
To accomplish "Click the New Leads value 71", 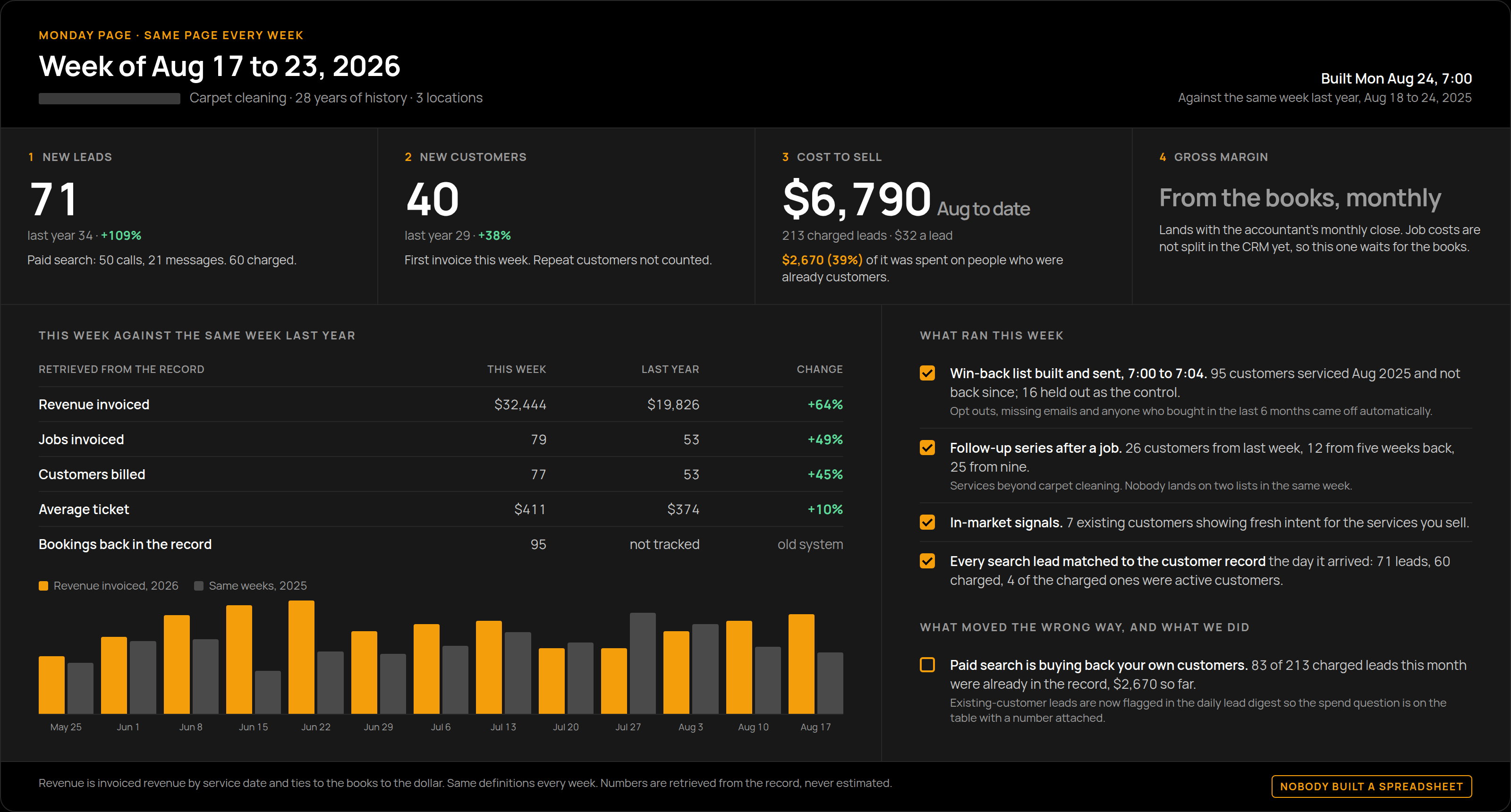I will pos(53,199).
